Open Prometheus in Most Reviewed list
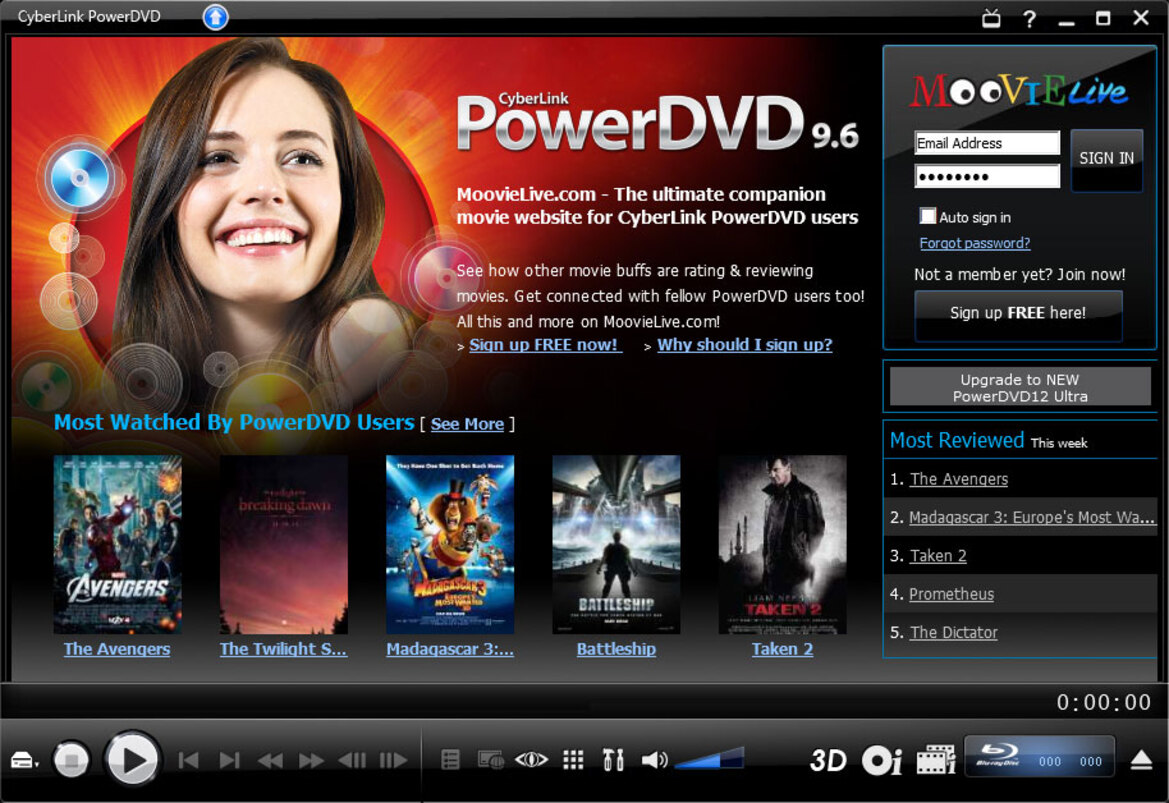The width and height of the screenshot is (1169, 803). pos(951,594)
